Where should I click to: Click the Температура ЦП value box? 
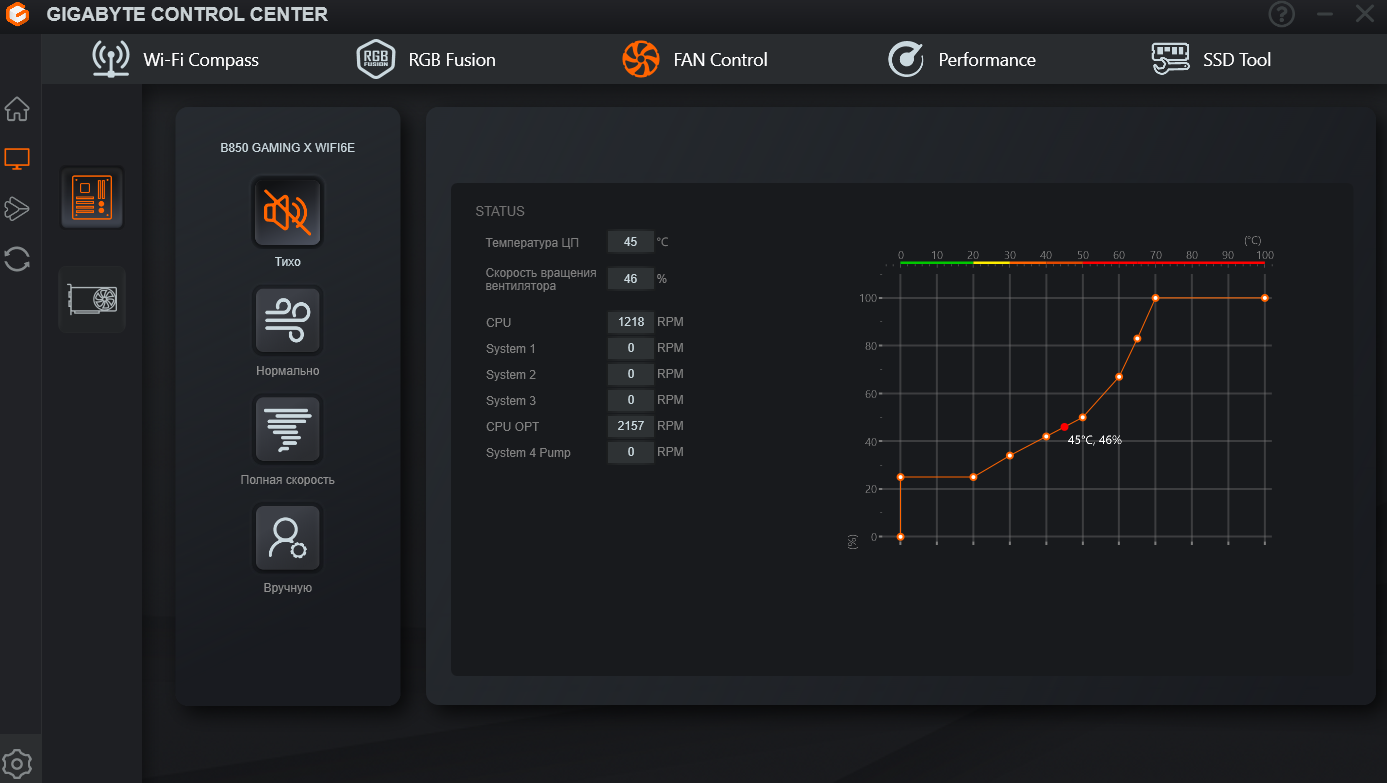point(630,242)
